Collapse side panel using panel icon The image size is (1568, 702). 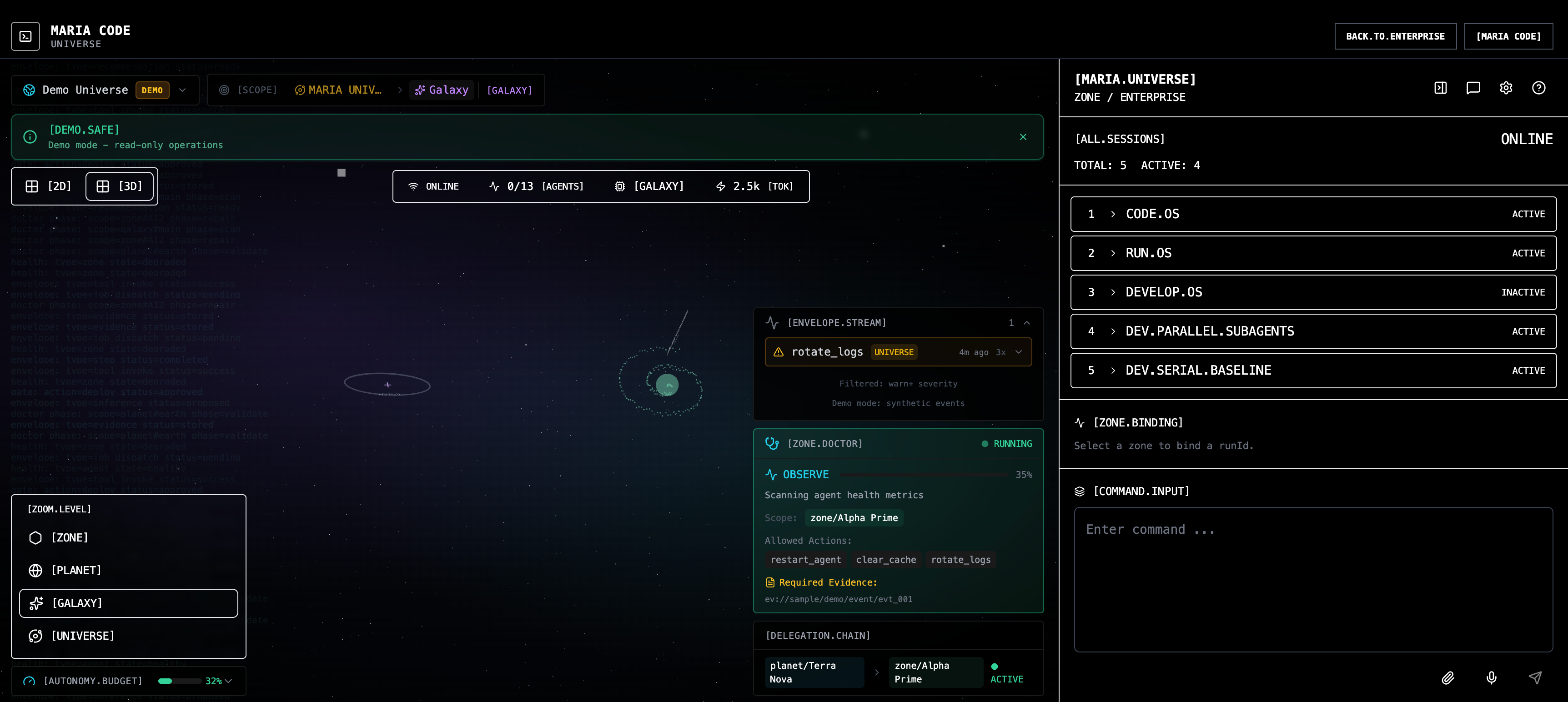1440,88
